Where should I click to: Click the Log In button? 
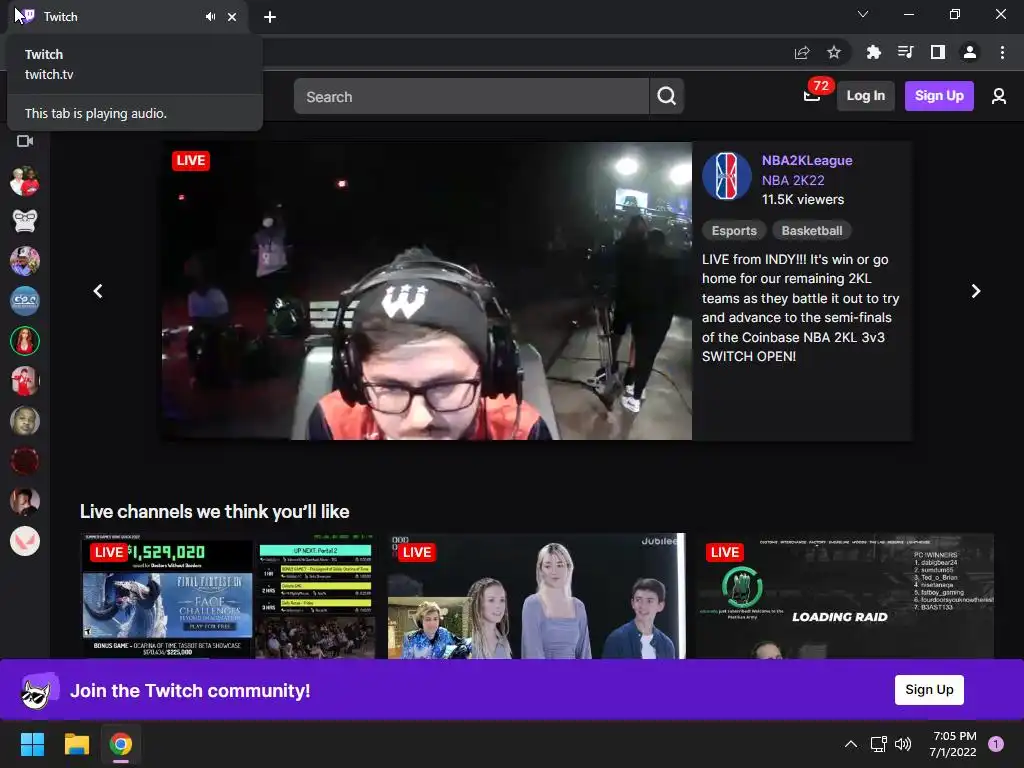coord(865,96)
